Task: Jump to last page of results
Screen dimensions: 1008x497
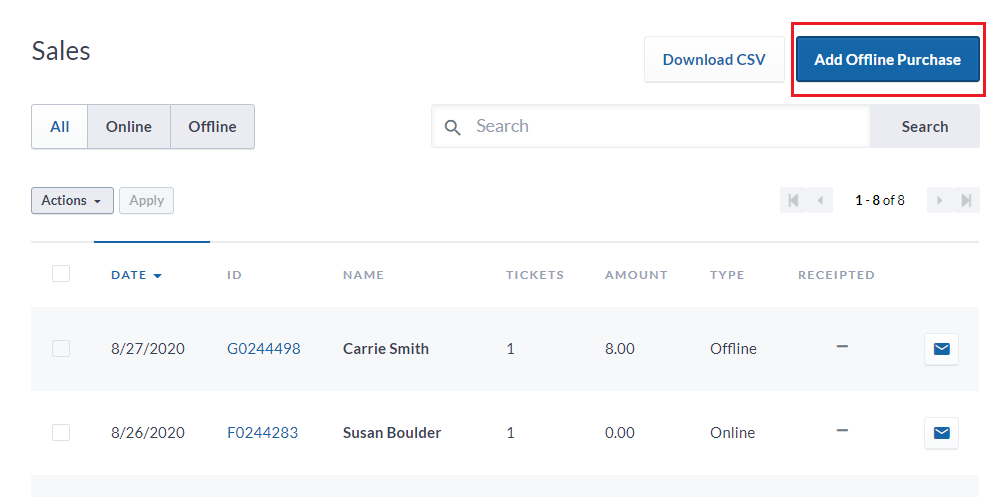Action: [966, 201]
